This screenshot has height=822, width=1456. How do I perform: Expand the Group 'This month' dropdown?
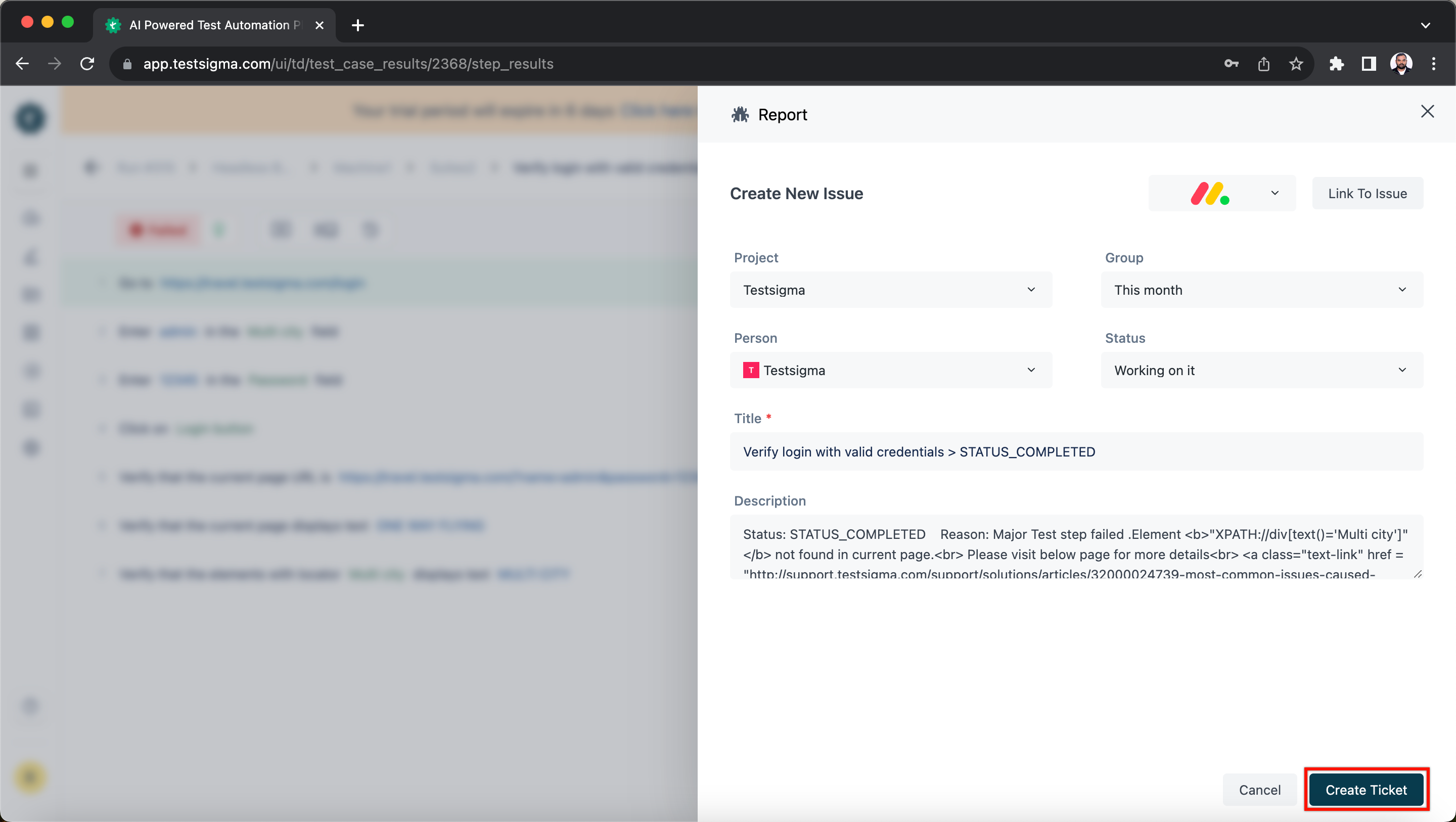click(1261, 289)
